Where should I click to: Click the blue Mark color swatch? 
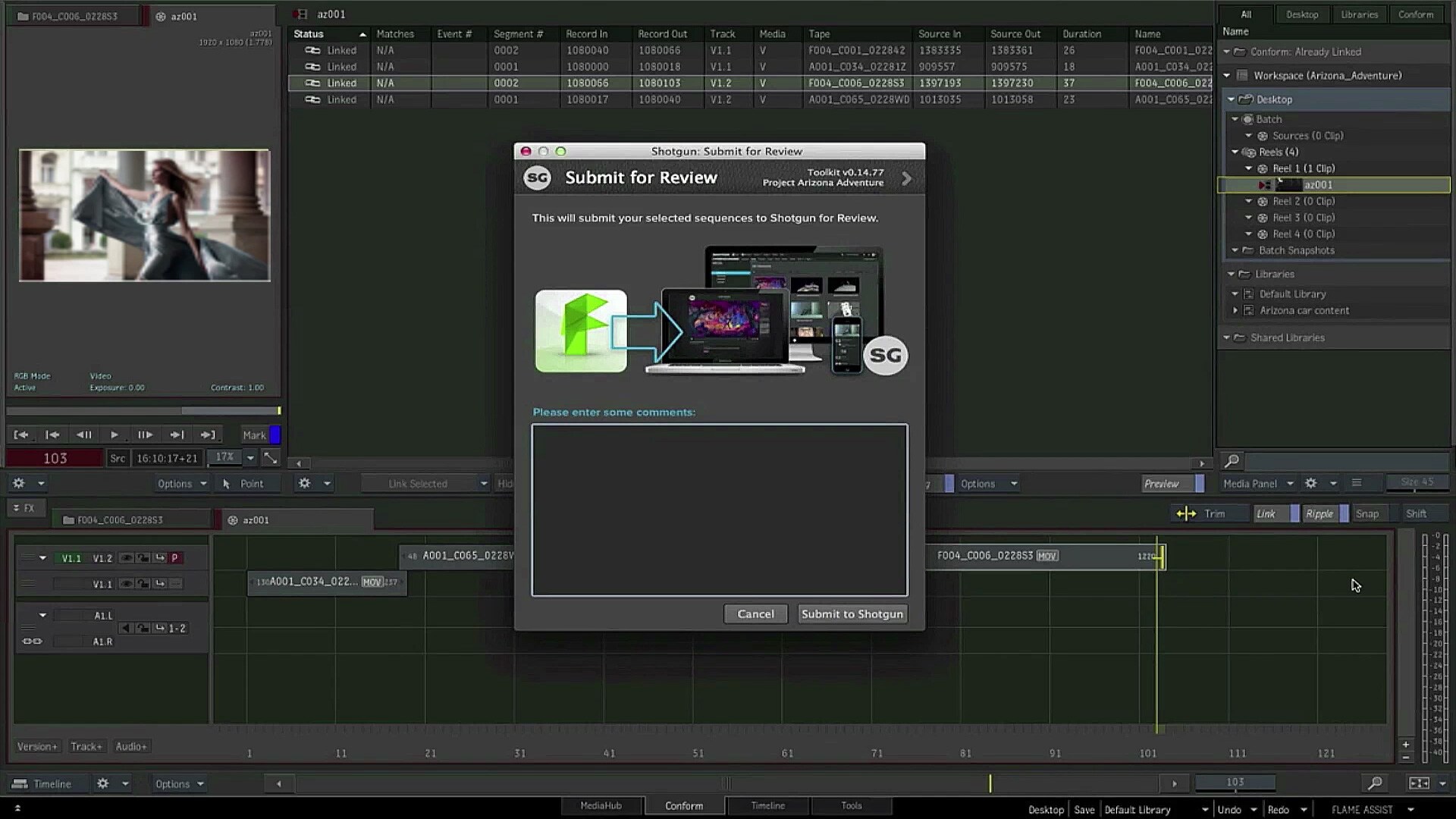tap(275, 435)
